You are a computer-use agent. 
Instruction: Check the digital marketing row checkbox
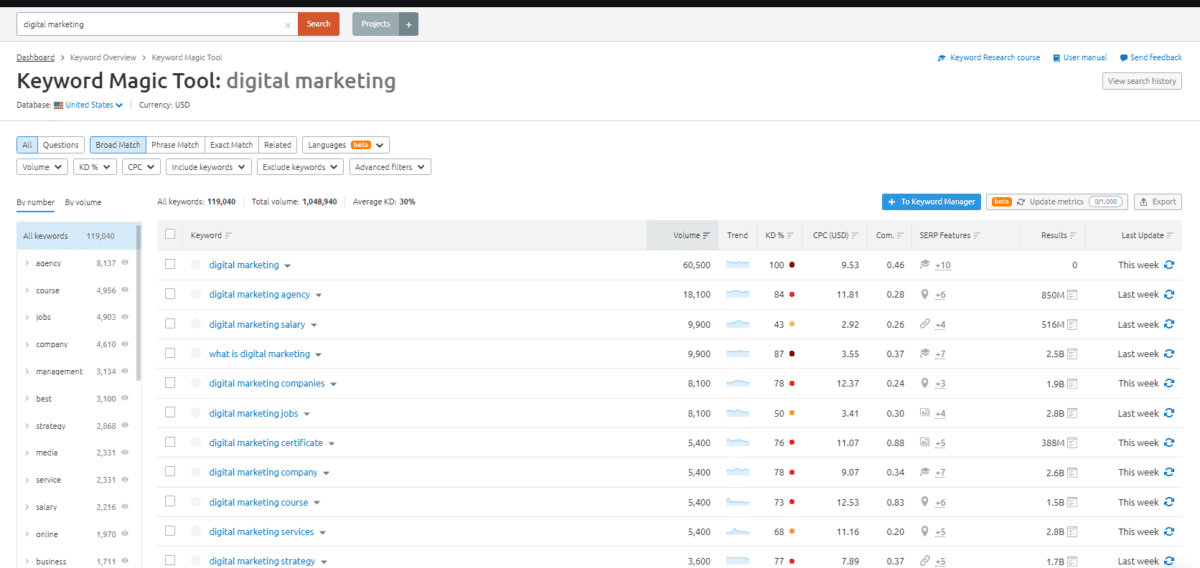(170, 265)
